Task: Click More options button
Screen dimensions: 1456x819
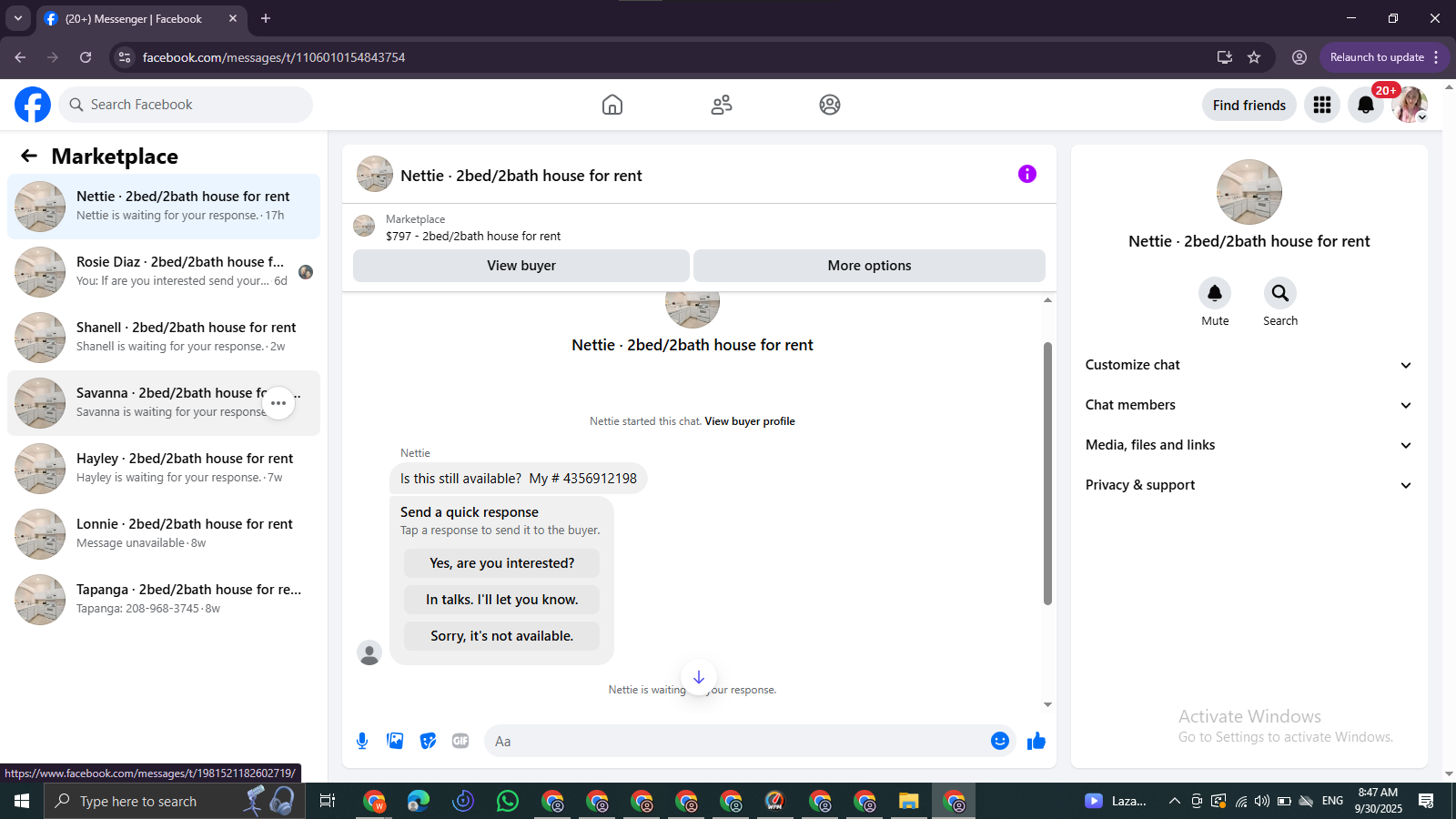Action: (869, 266)
